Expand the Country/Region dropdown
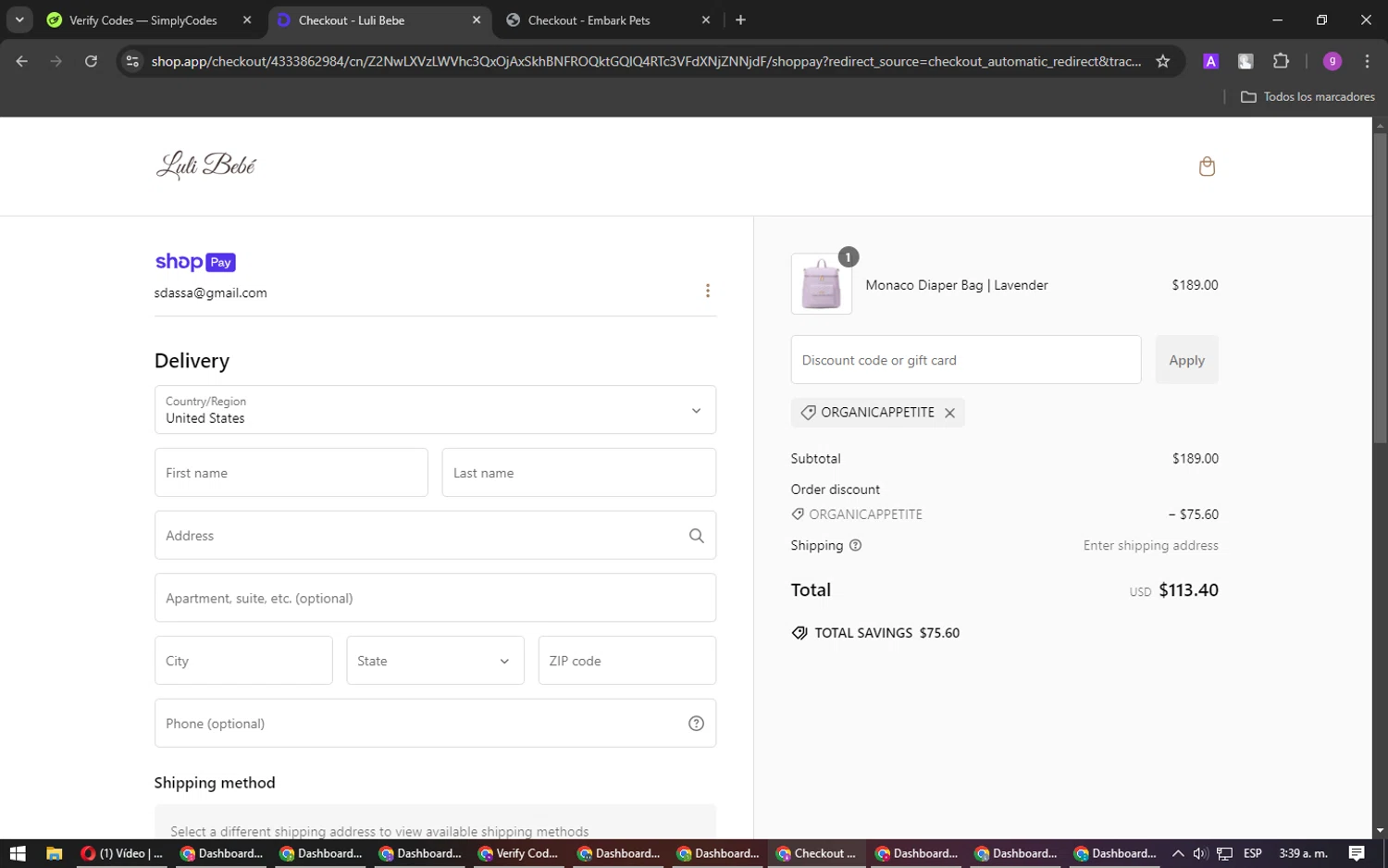This screenshot has width=1388, height=868. point(435,410)
